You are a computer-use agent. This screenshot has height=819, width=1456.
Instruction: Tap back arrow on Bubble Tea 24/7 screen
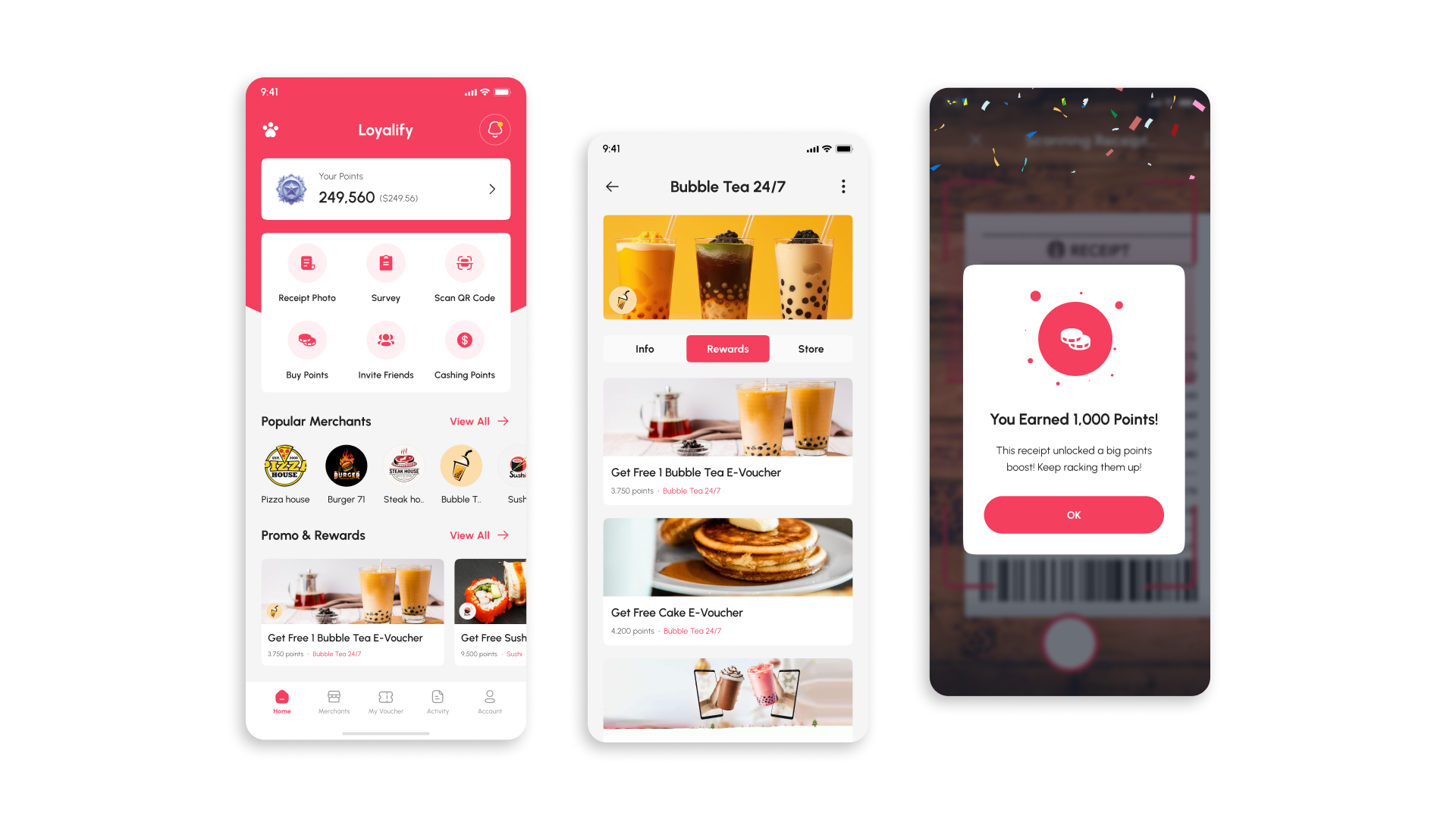pos(615,187)
